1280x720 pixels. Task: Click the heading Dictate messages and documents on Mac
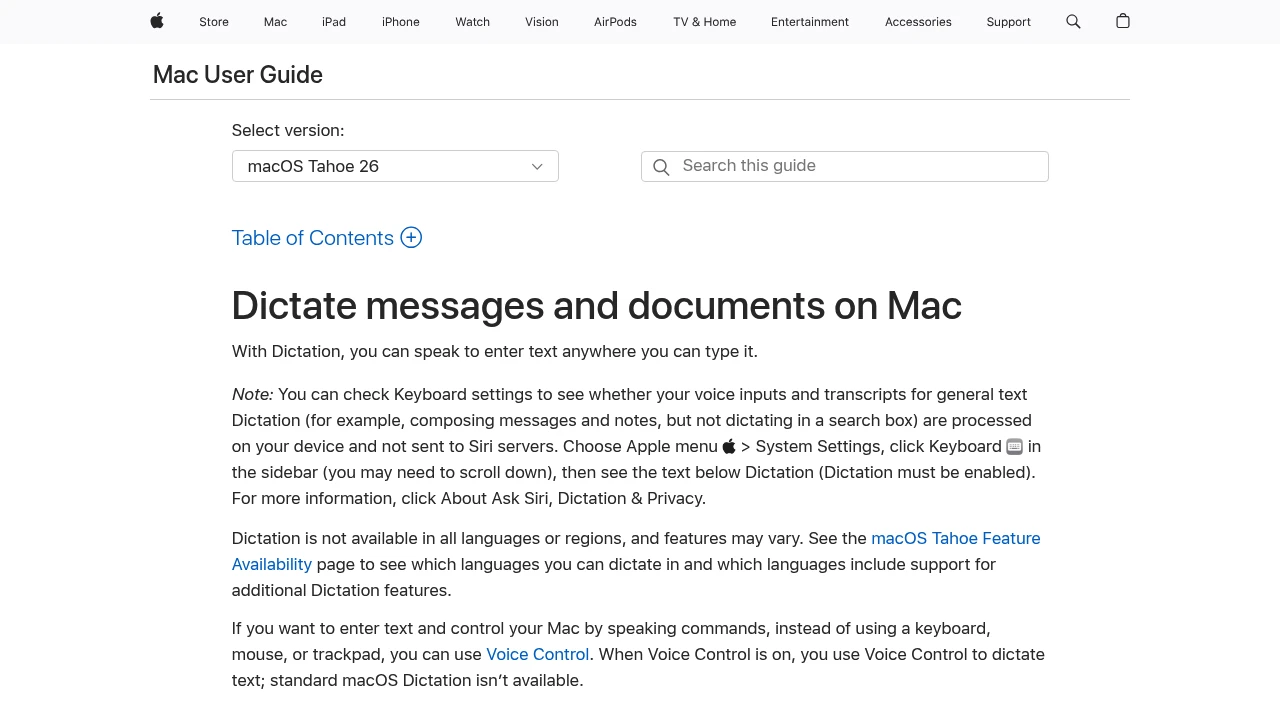click(596, 306)
